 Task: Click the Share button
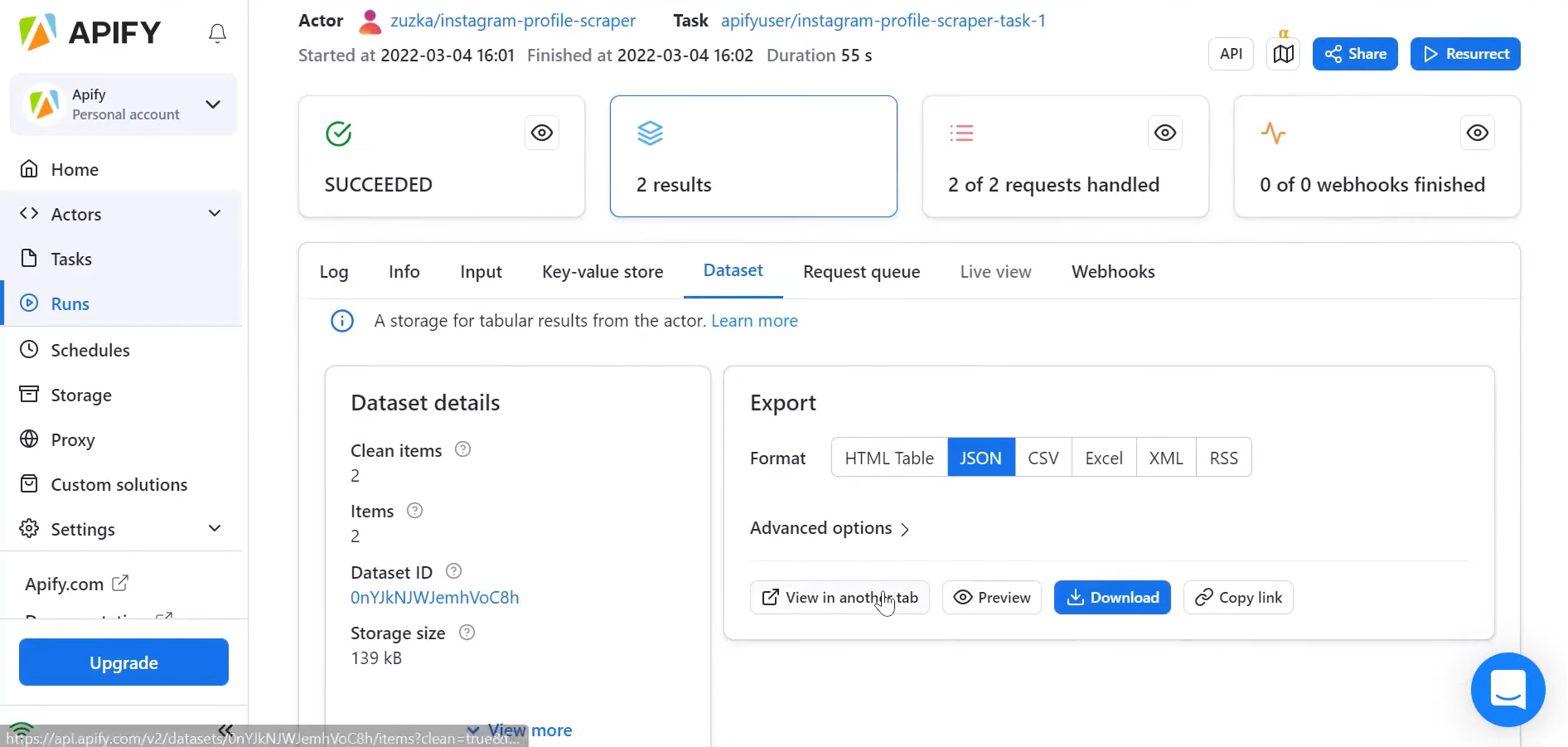[1355, 54]
